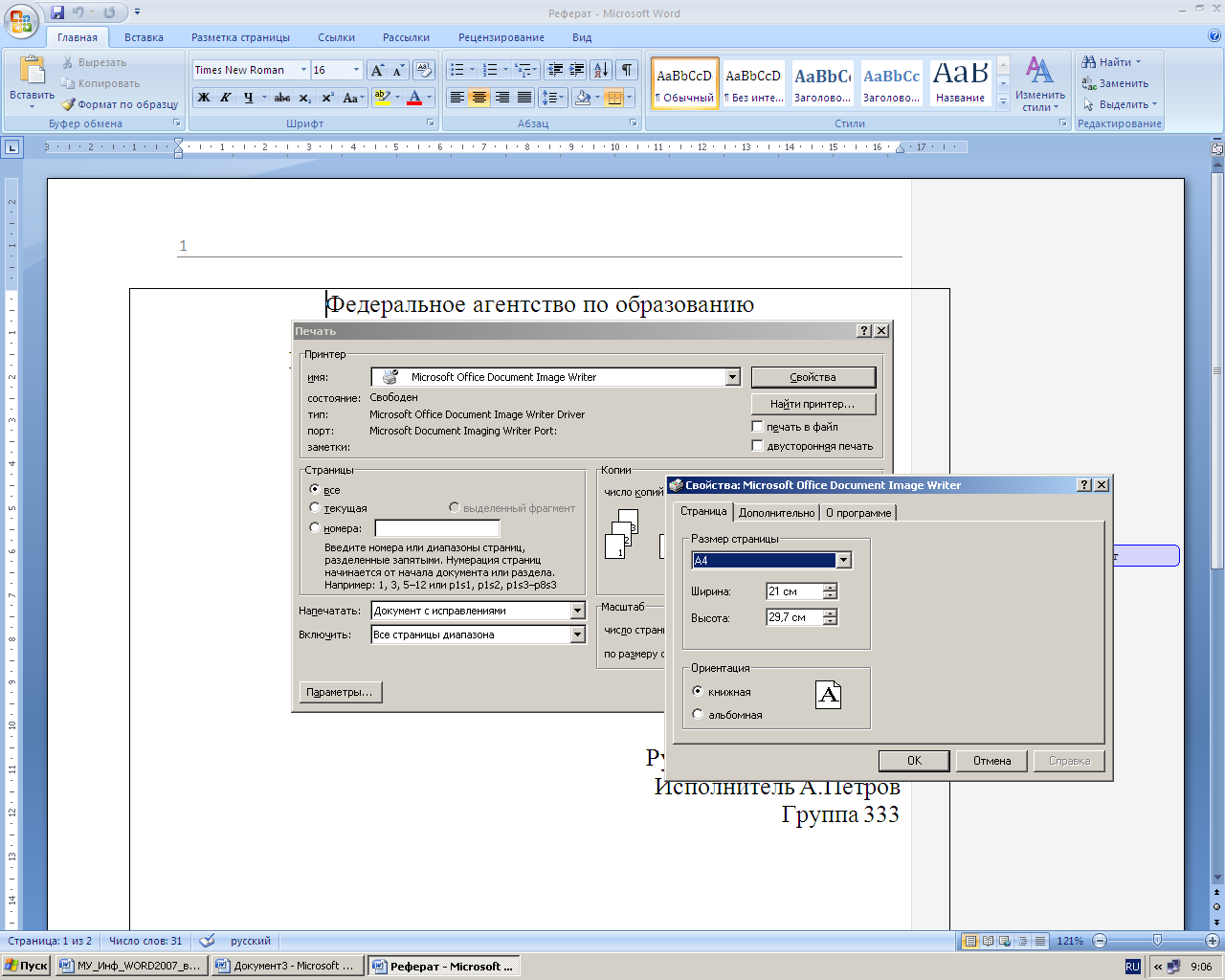
Task: Open Дополнительно tab in properties dialog
Action: tap(777, 513)
